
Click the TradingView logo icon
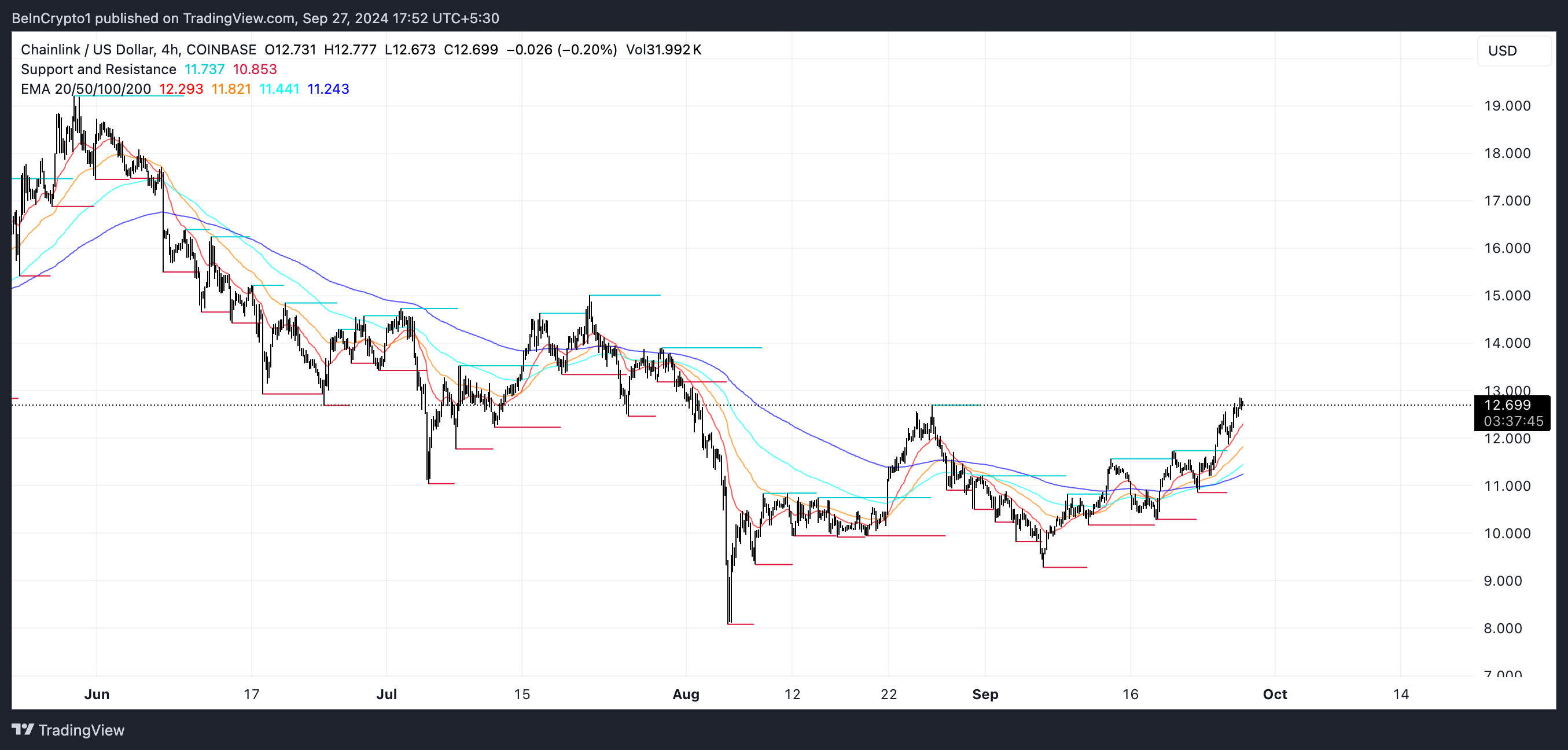click(x=23, y=729)
